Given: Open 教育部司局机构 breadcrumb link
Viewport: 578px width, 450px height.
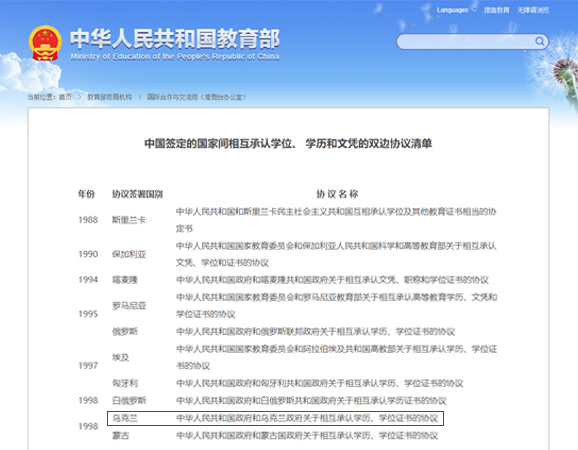Looking at the screenshot, I should [x=109, y=97].
